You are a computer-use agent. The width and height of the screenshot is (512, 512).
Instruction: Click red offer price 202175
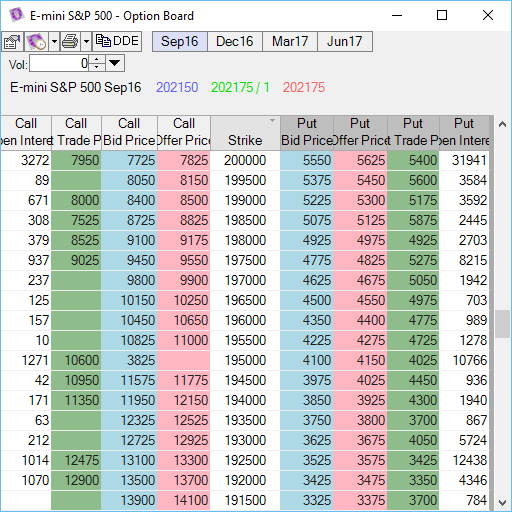point(304,88)
